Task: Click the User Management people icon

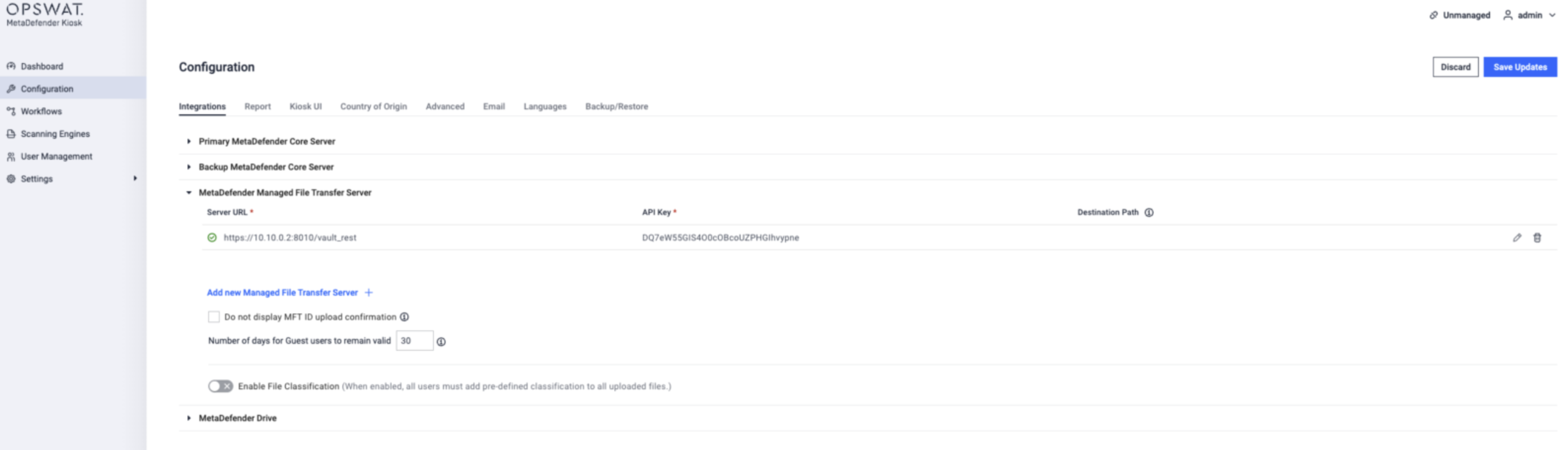Action: click(11, 157)
